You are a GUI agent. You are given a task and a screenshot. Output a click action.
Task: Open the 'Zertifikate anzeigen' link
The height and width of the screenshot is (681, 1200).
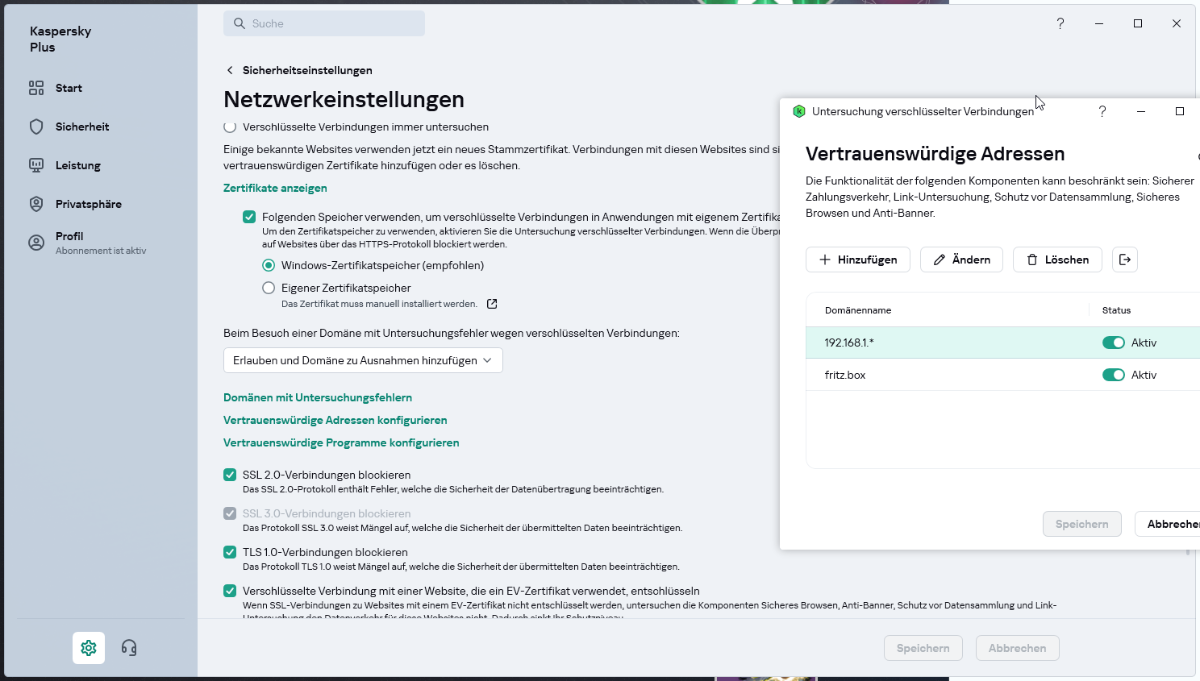[x=275, y=188]
